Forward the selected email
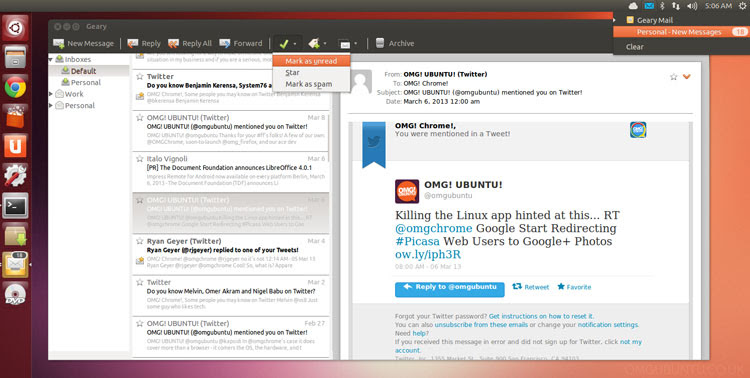The width and height of the screenshot is (750, 378). pyautogui.click(x=241, y=44)
